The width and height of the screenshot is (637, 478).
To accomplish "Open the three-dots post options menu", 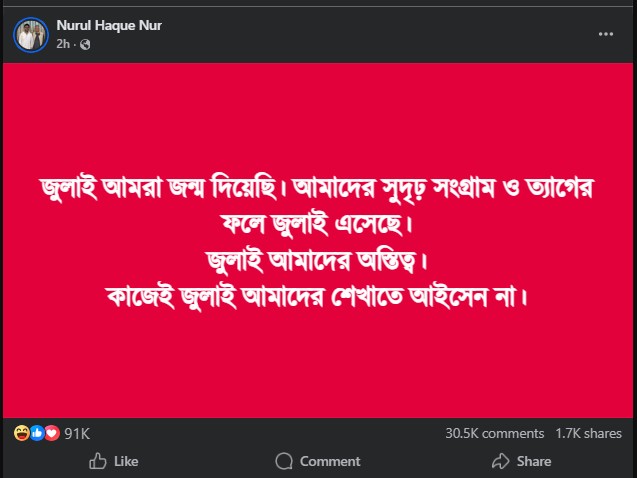I will pos(606,33).
